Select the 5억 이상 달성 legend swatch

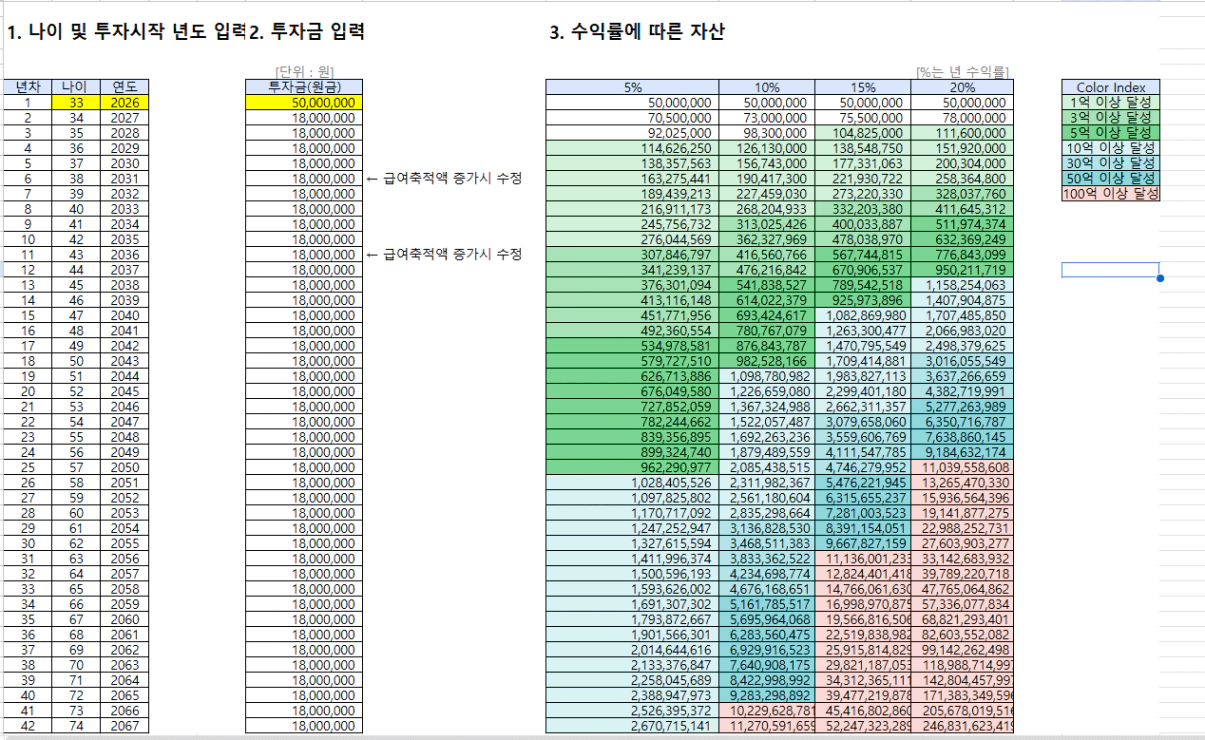click(x=1110, y=132)
